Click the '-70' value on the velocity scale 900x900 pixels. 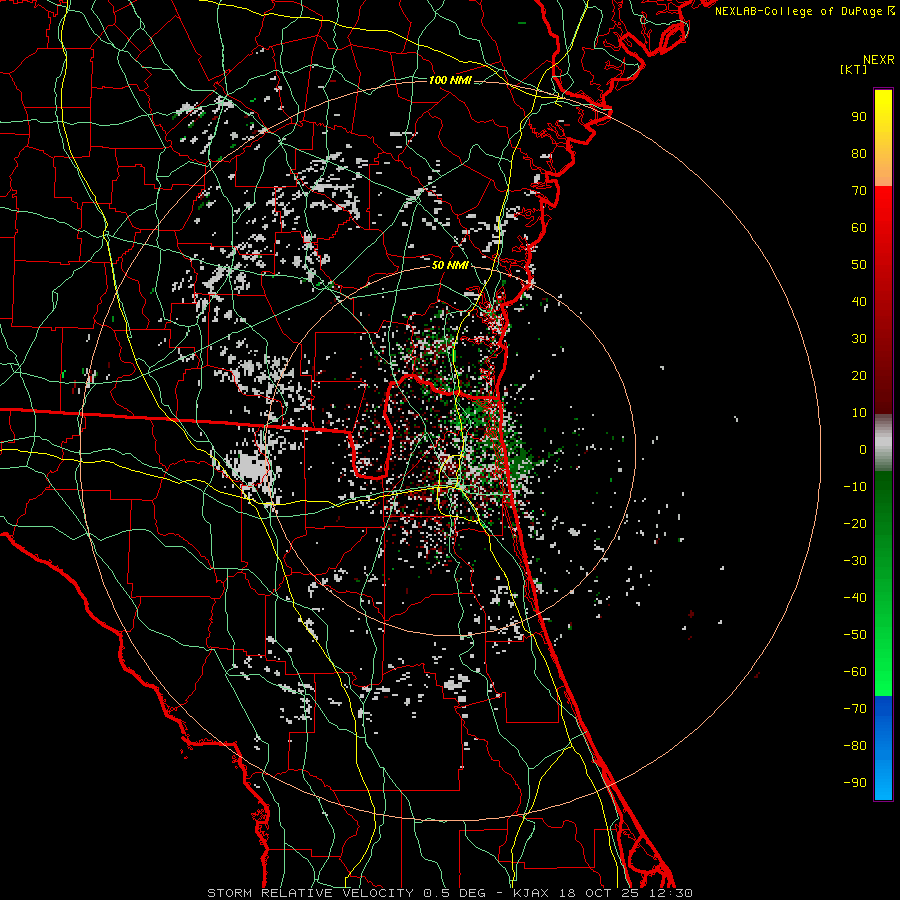pos(855,709)
